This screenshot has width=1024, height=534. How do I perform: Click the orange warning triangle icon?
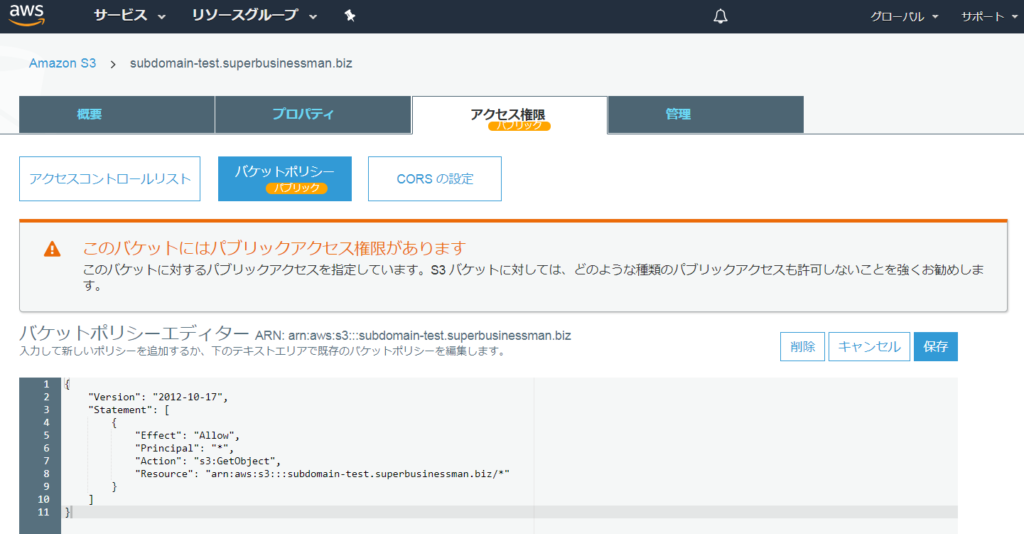click(x=52, y=249)
